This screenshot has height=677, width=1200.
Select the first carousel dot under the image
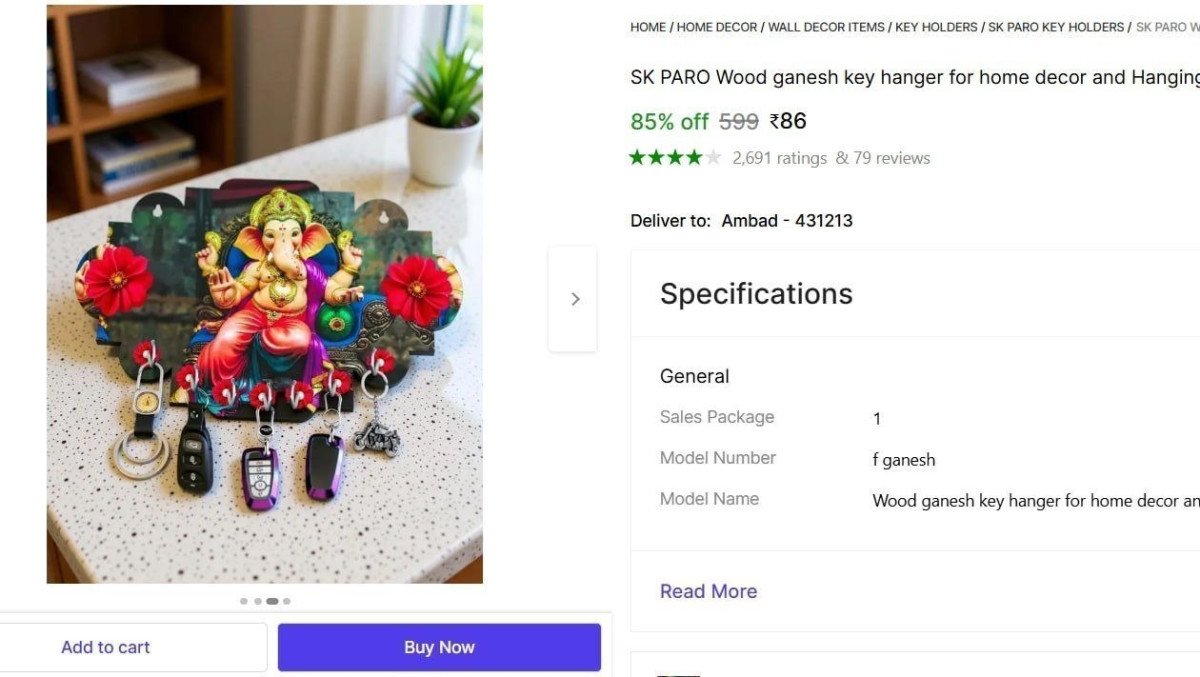coord(244,601)
